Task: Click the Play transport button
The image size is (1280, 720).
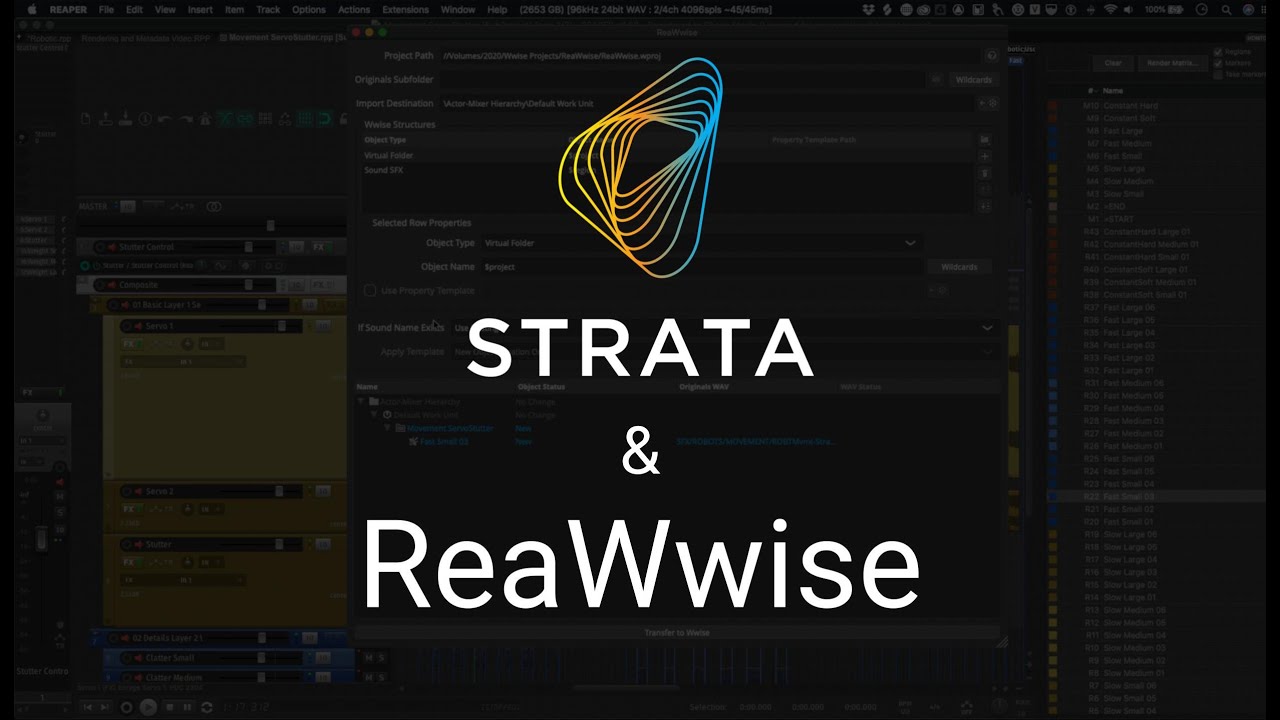Action: pos(148,707)
